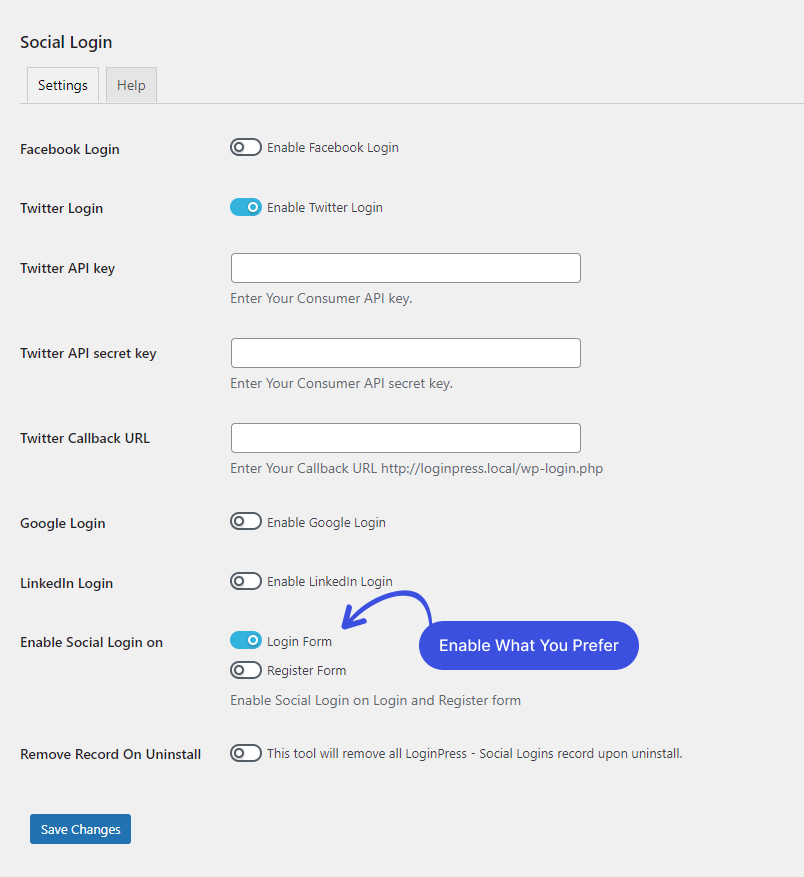Select the Settings tab
This screenshot has width=804, height=877.
63,85
